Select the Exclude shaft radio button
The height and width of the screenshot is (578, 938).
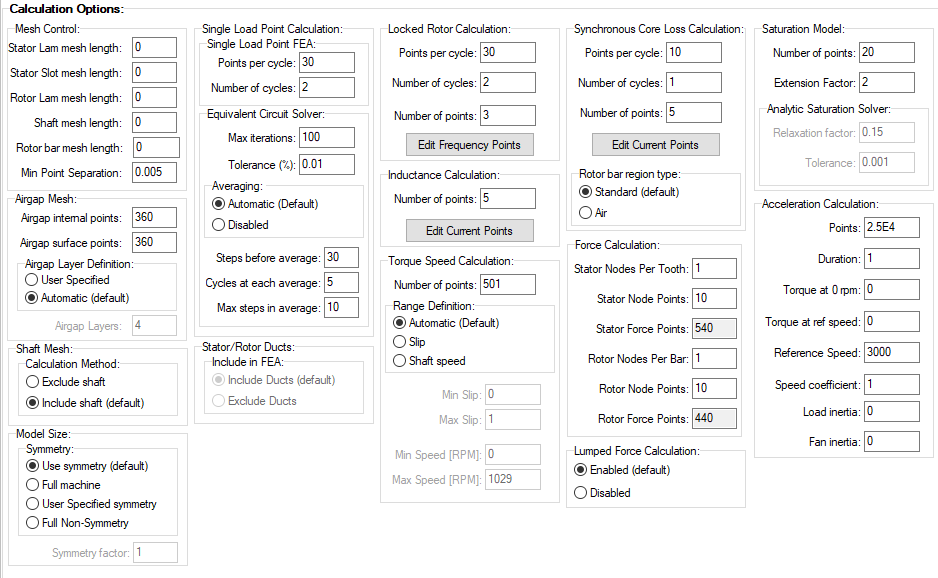click(32, 382)
